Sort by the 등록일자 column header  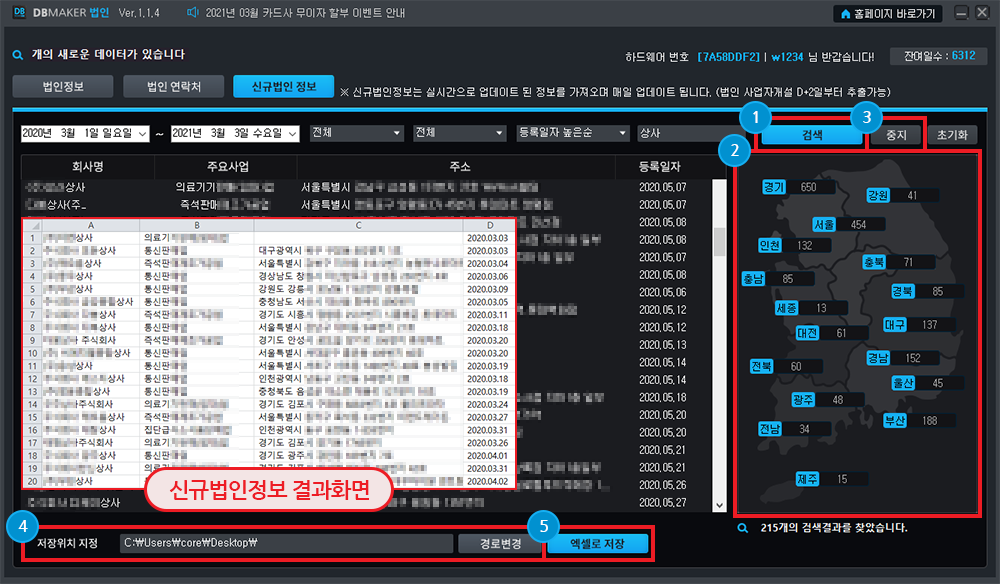tap(660, 166)
